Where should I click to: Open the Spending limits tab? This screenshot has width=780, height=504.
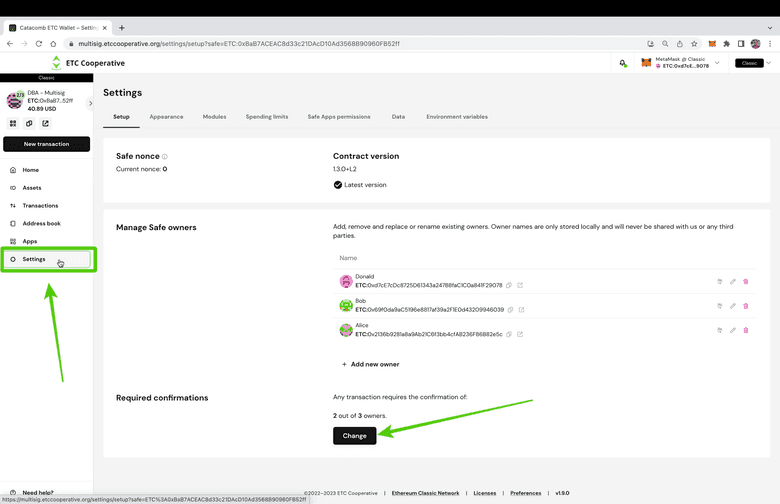(x=267, y=117)
